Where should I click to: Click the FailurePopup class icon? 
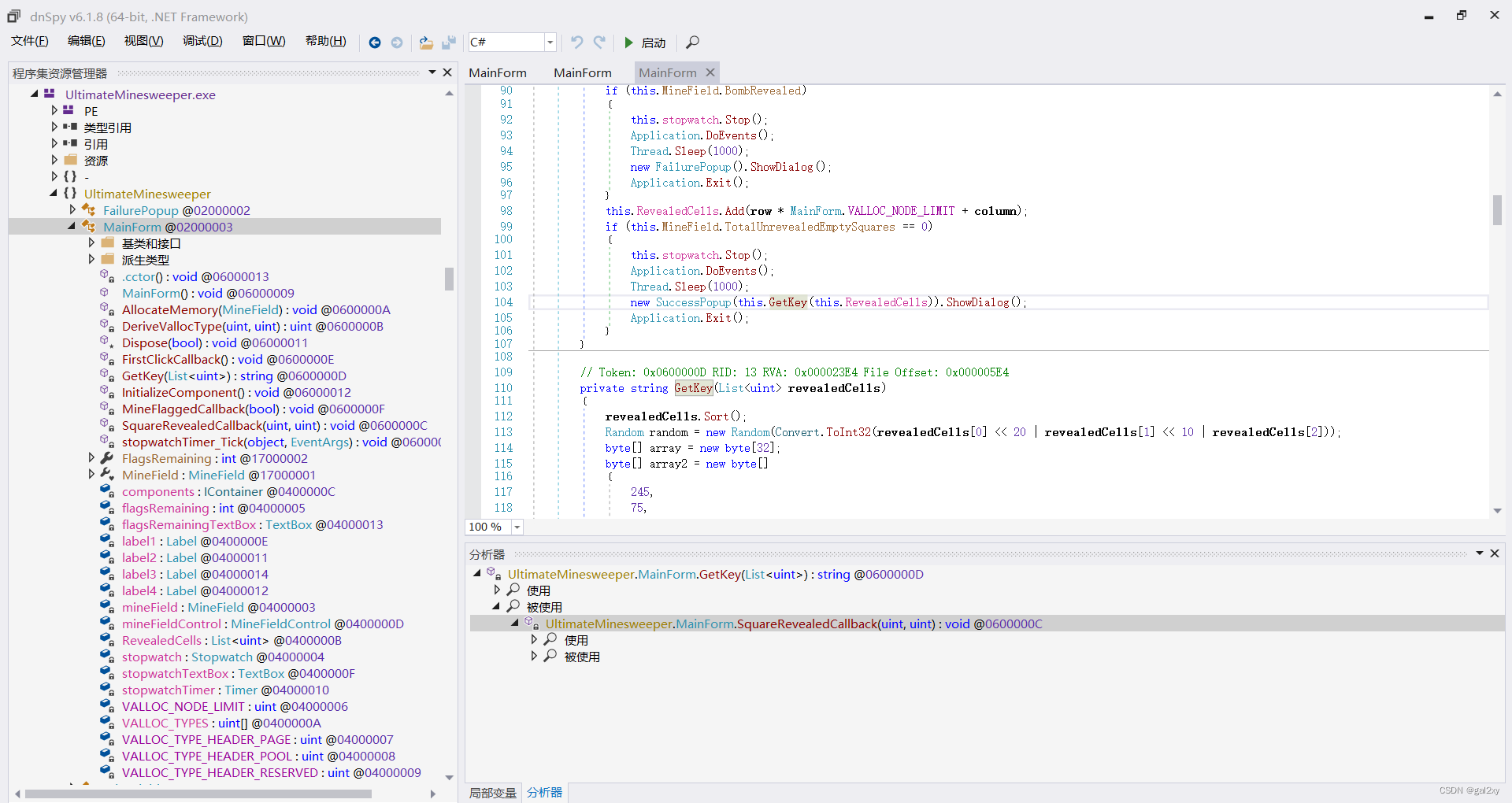pos(89,210)
